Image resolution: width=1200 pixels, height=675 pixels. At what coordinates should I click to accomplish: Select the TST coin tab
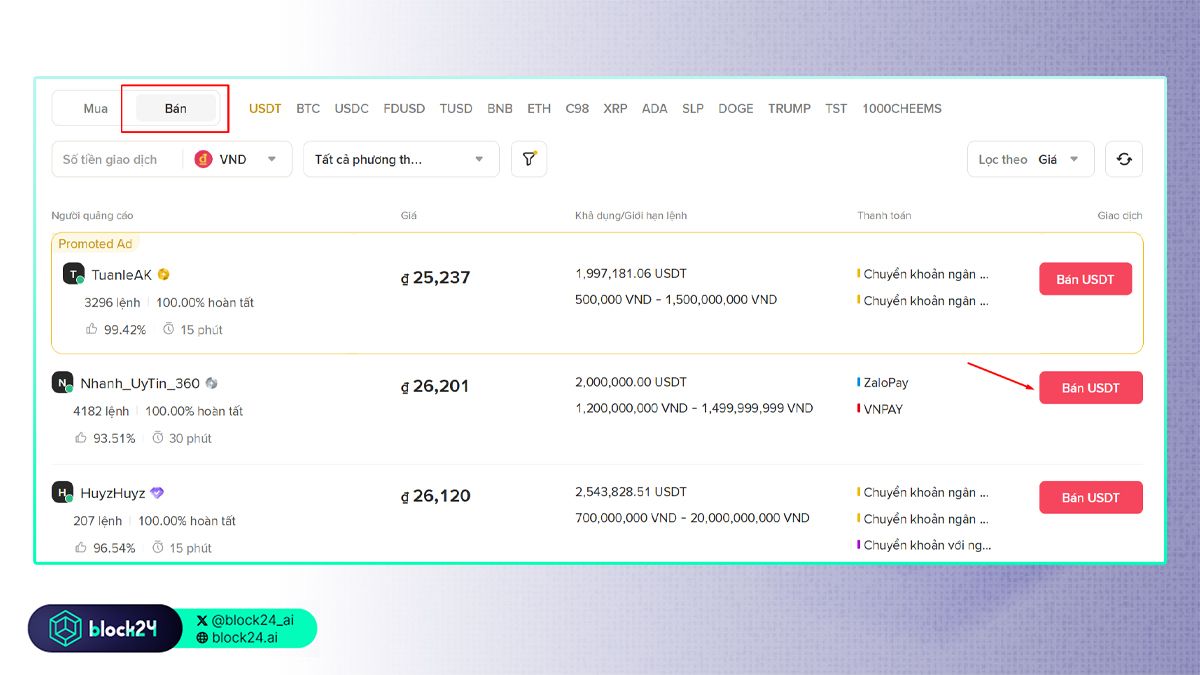click(x=836, y=109)
